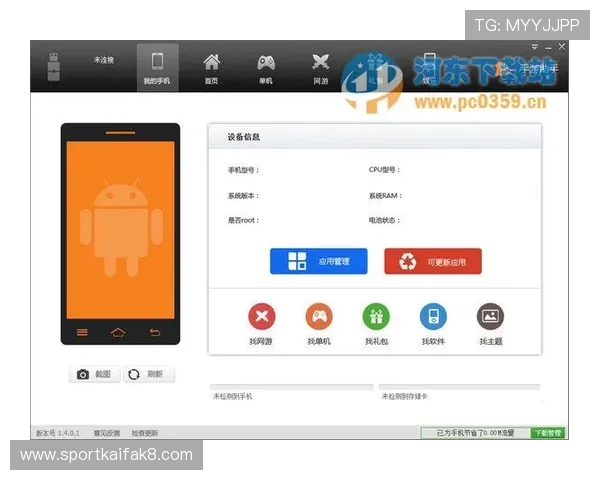
Task: Open the 软件 tab with phone icon
Action: [430, 69]
